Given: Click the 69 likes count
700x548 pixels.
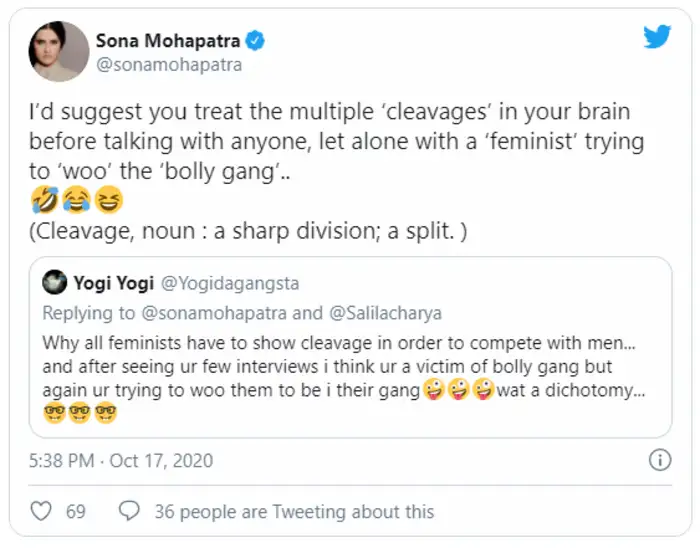Looking at the screenshot, I should point(76,511).
